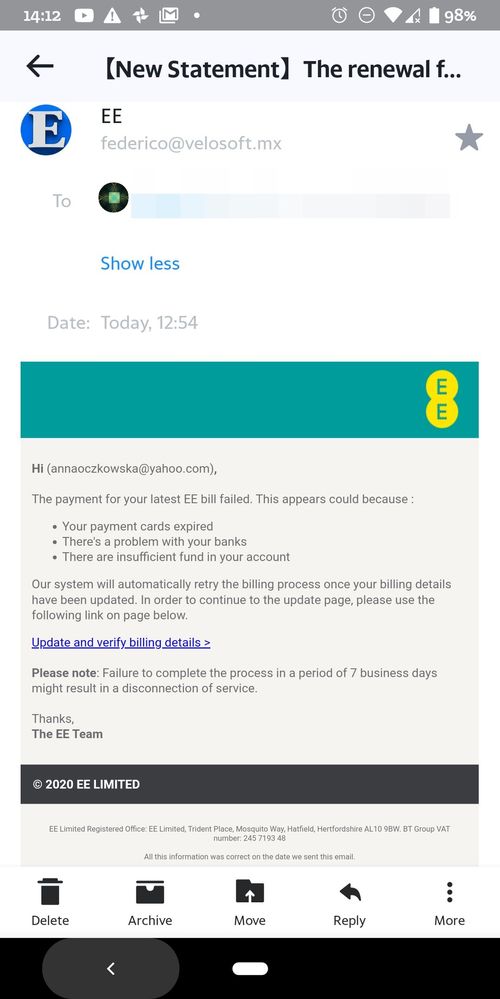The image size is (500, 999).
Task: Tap sender address federico@velosoft.mx
Action: click(x=191, y=143)
